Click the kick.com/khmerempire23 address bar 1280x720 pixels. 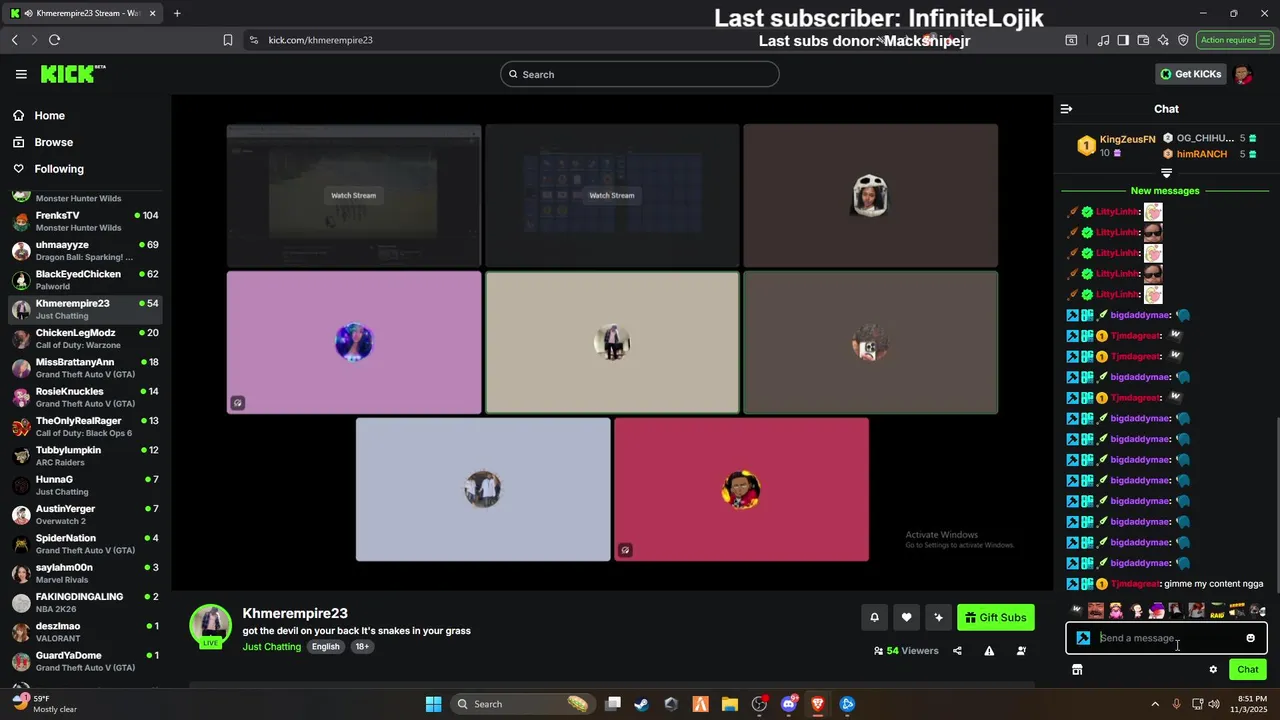[x=320, y=40]
